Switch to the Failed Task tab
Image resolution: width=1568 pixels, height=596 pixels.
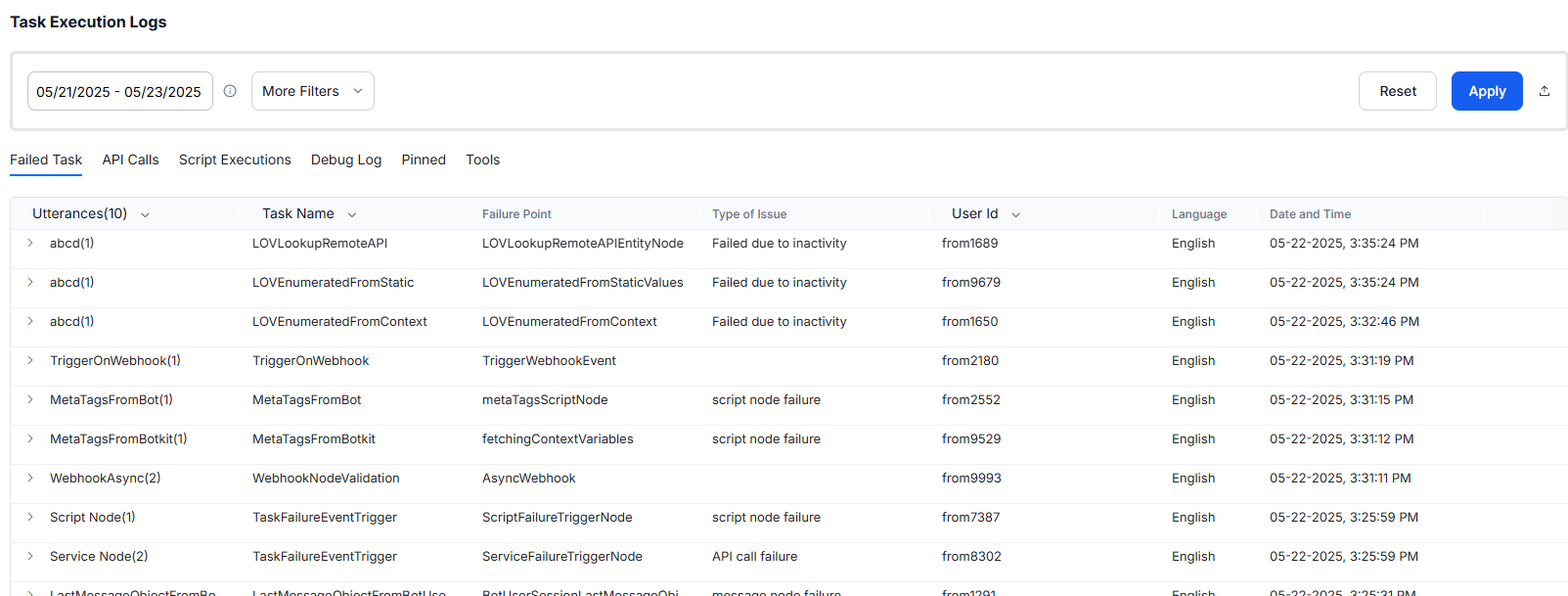pyautogui.click(x=46, y=160)
